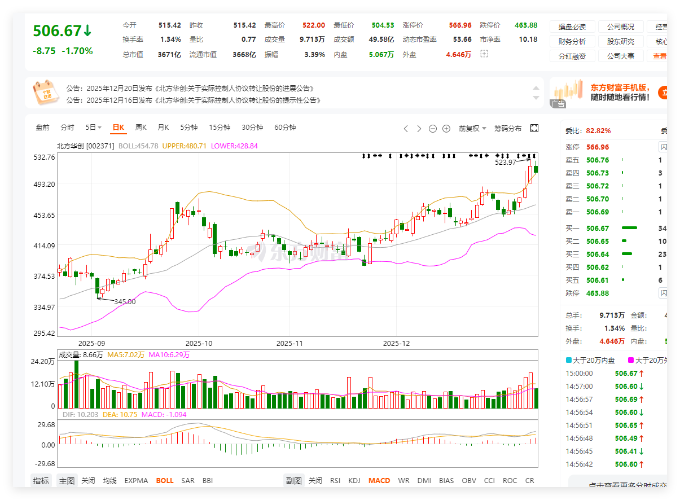
Task: Select 周K chart tab
Action: coord(141,127)
